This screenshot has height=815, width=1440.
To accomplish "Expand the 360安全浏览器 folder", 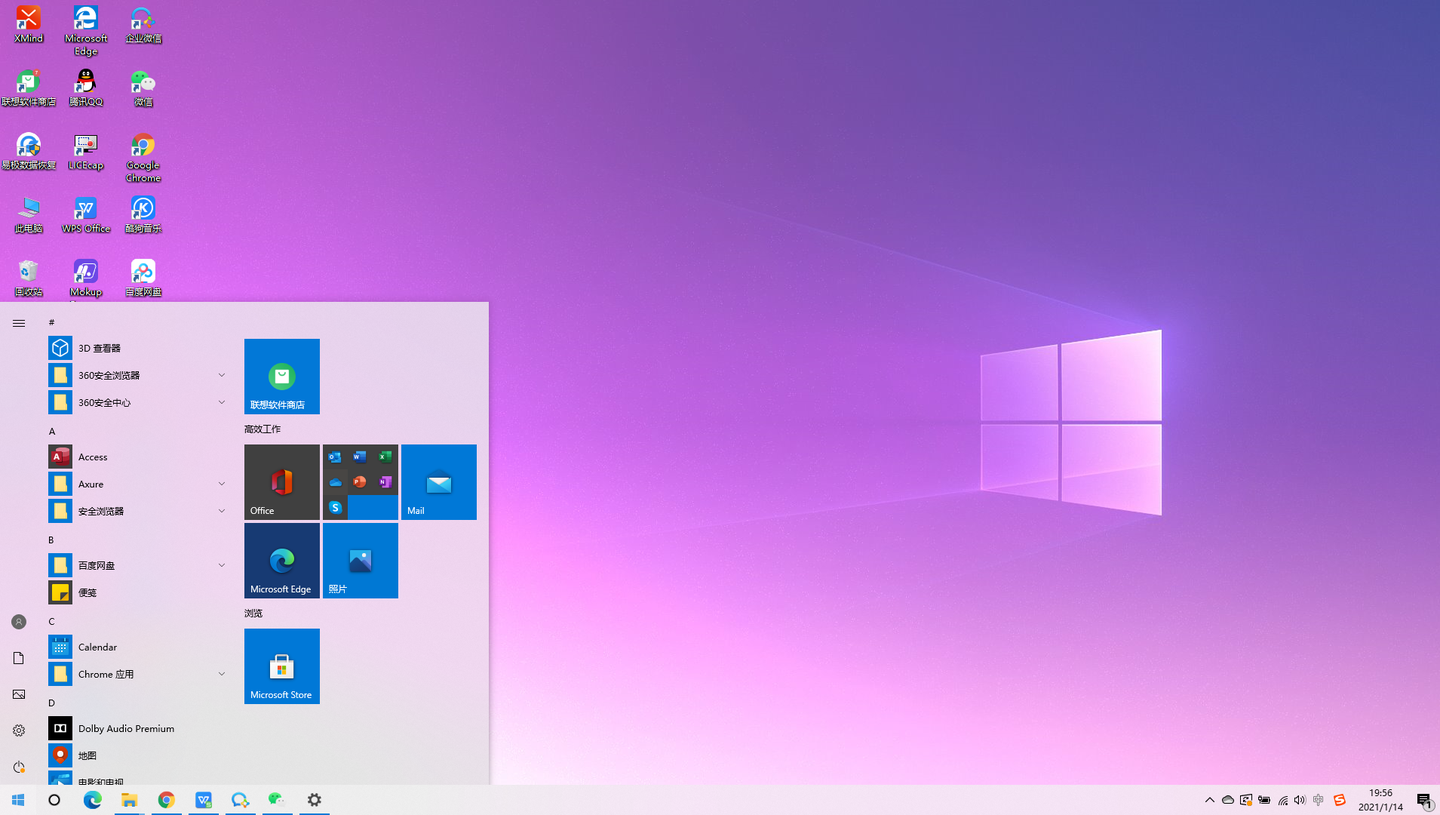I will [x=139, y=375].
